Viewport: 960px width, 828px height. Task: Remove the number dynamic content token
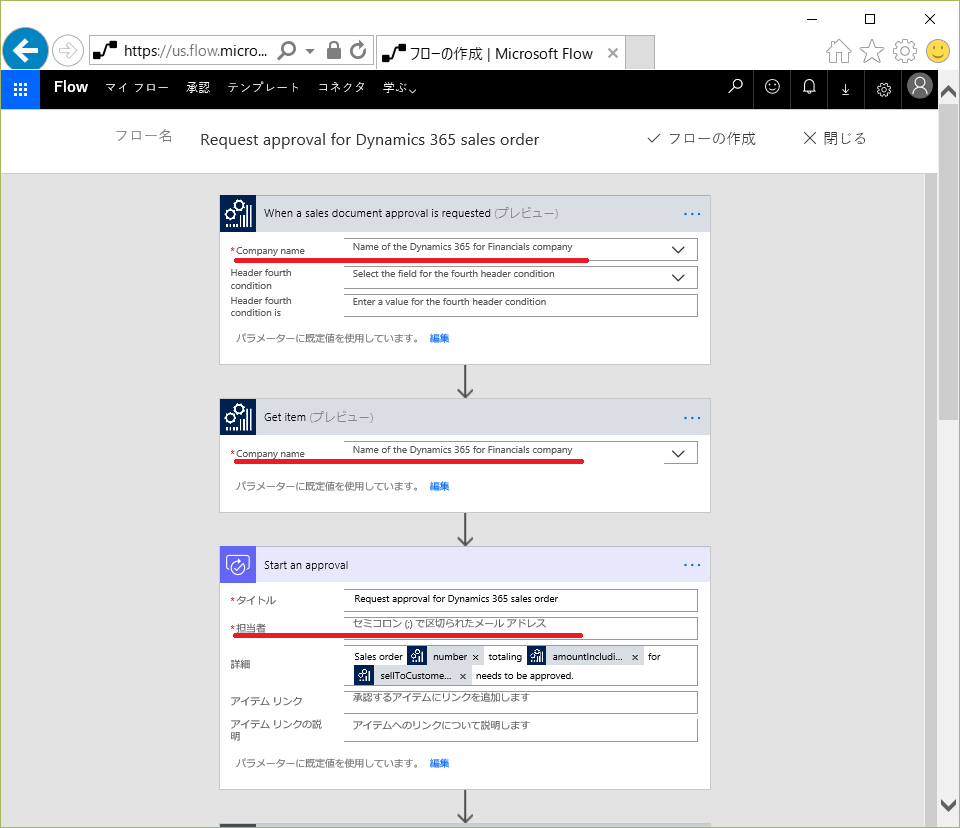tap(475, 657)
